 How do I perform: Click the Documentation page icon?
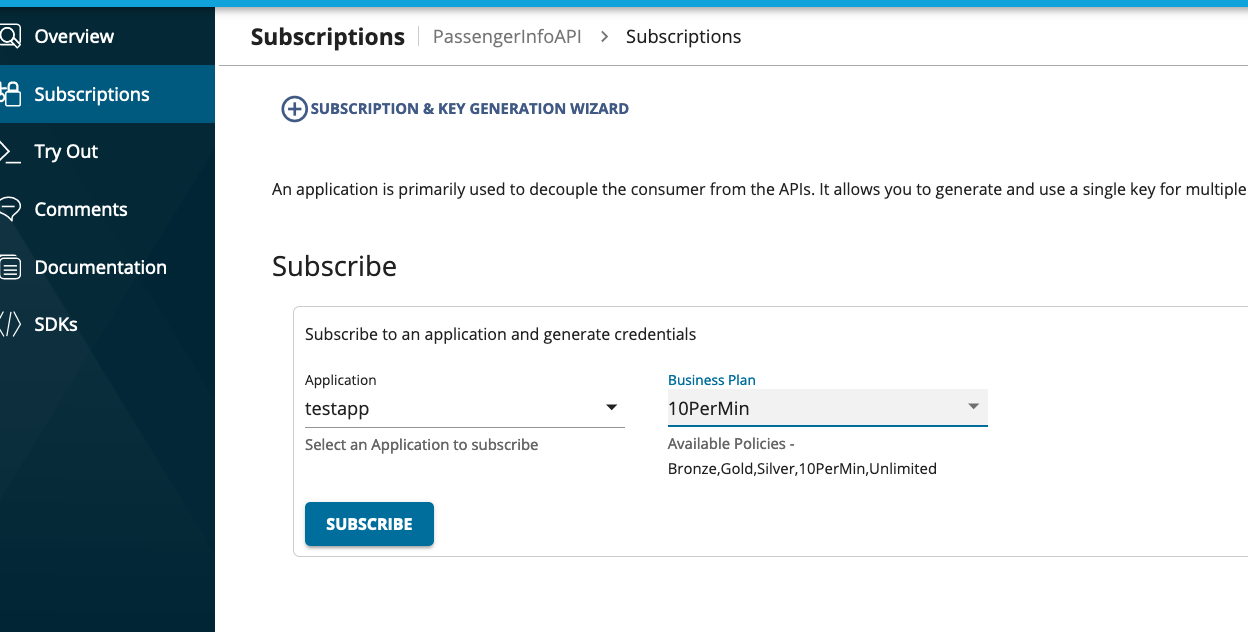pyautogui.click(x=10, y=267)
